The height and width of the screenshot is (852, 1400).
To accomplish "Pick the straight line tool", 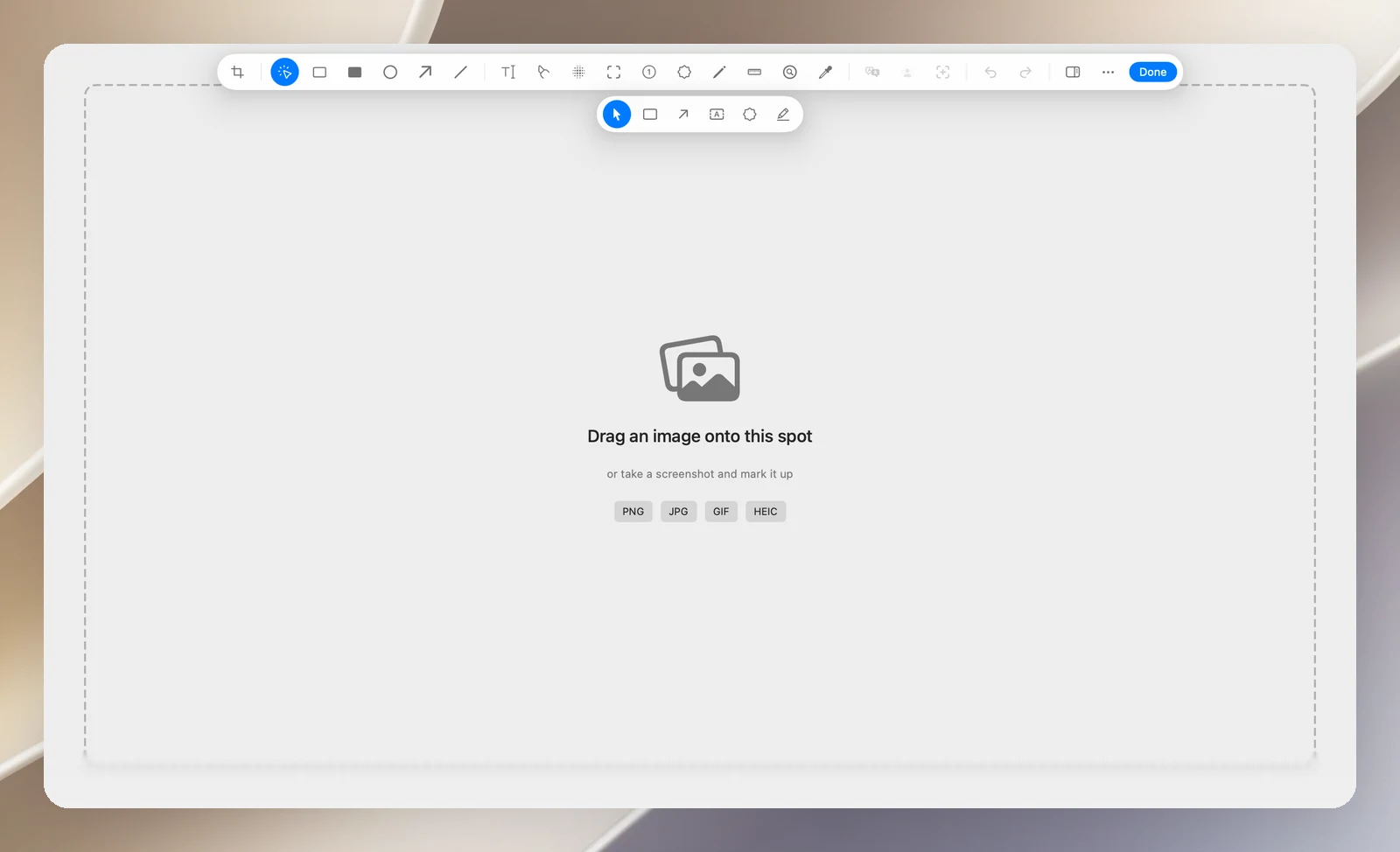I will 460,72.
